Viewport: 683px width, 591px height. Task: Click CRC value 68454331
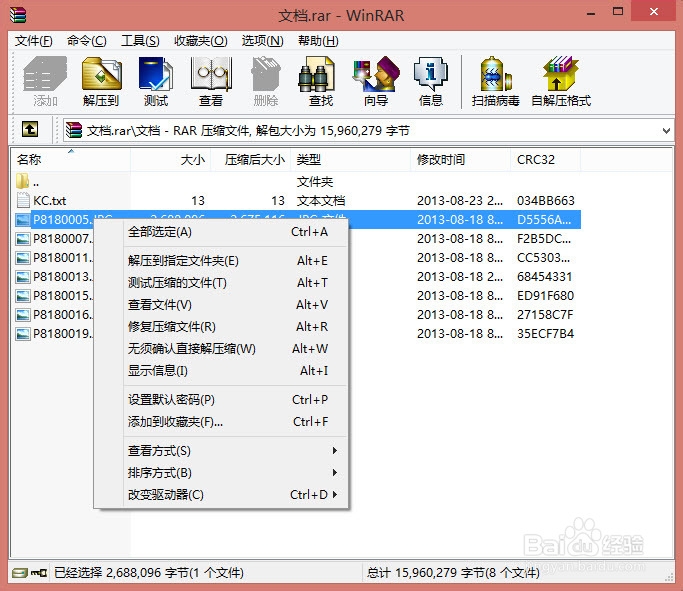544,277
